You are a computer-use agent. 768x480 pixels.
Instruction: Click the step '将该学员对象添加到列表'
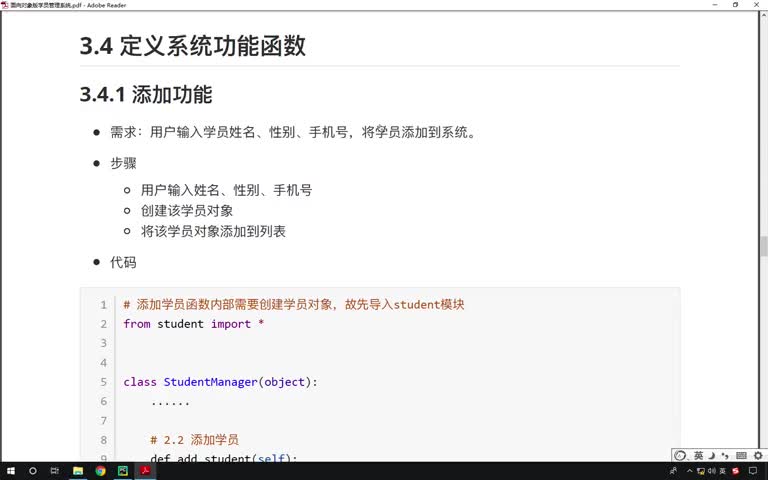pos(213,231)
